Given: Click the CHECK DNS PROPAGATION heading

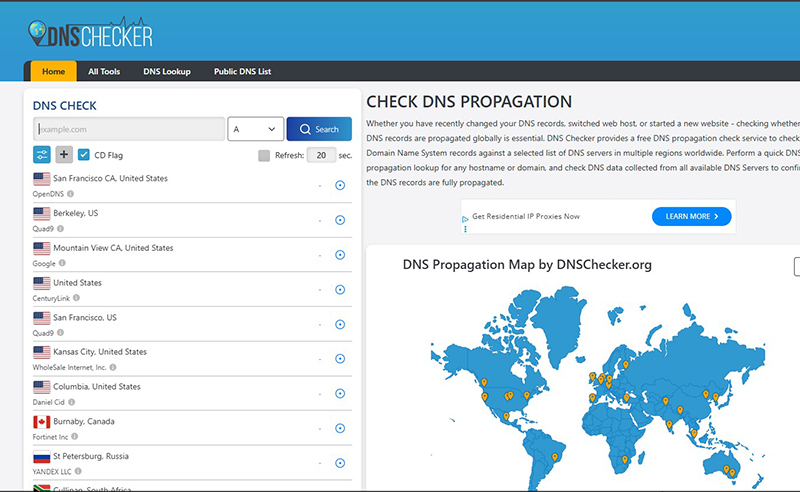Looking at the screenshot, I should pyautogui.click(x=469, y=102).
